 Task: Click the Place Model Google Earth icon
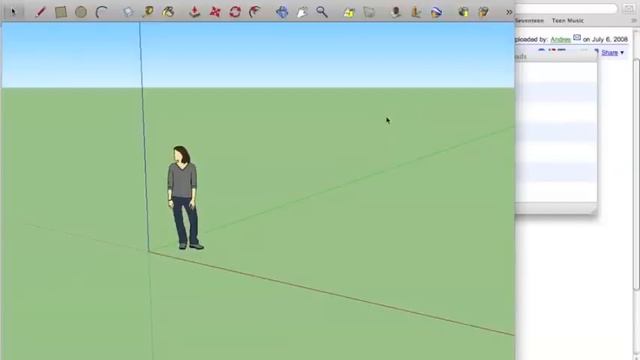tap(436, 12)
